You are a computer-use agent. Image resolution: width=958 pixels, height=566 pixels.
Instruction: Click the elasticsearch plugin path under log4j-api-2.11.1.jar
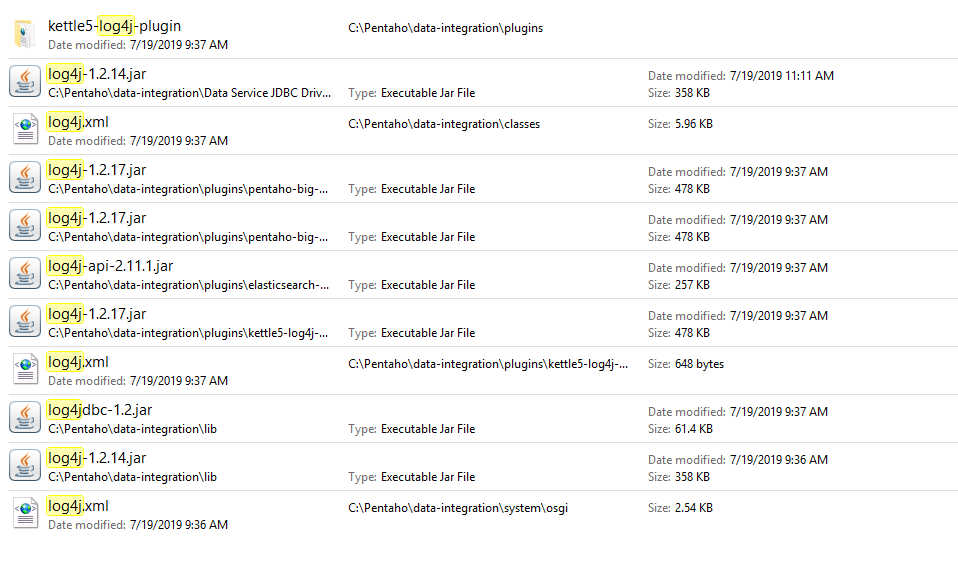click(x=188, y=285)
